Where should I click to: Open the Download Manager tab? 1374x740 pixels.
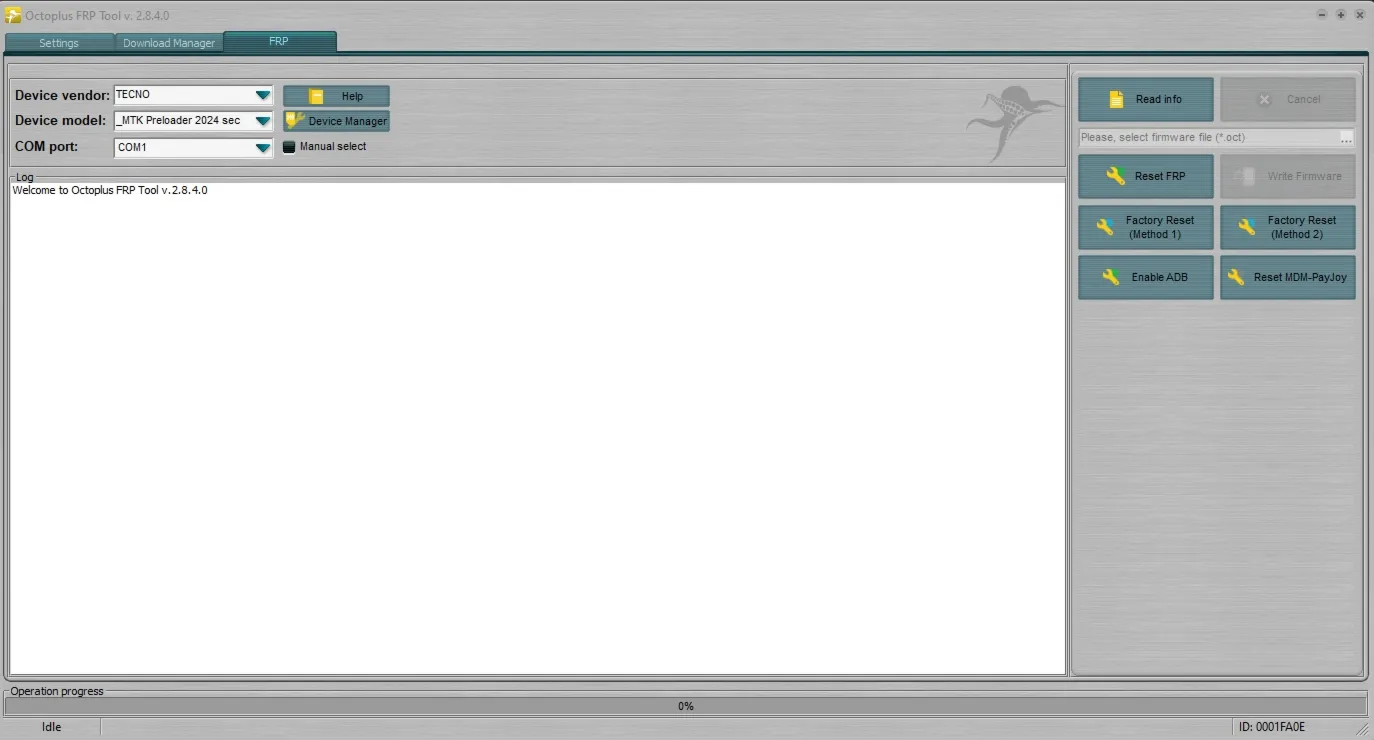coord(169,43)
